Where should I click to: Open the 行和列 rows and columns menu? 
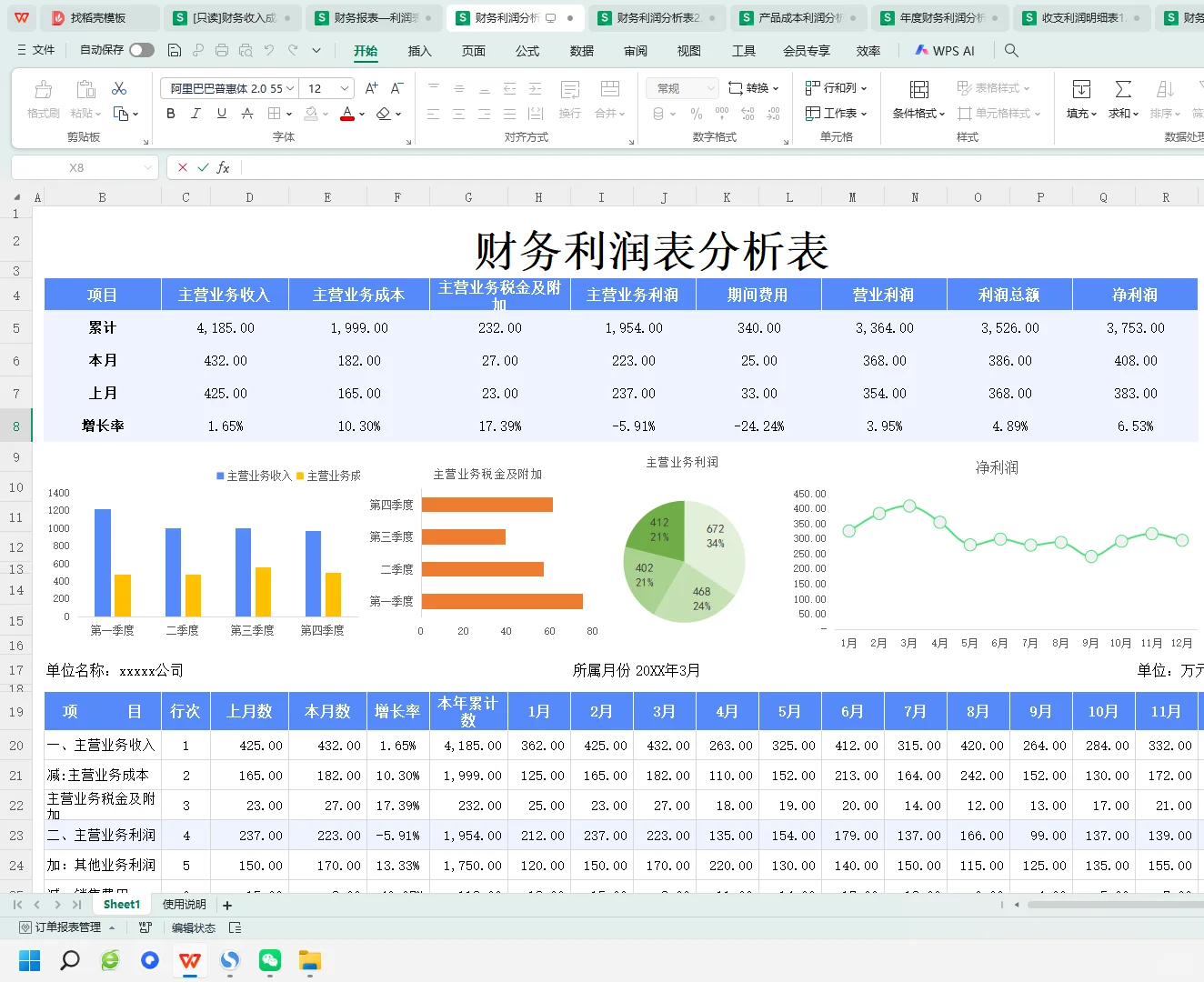pyautogui.click(x=837, y=88)
